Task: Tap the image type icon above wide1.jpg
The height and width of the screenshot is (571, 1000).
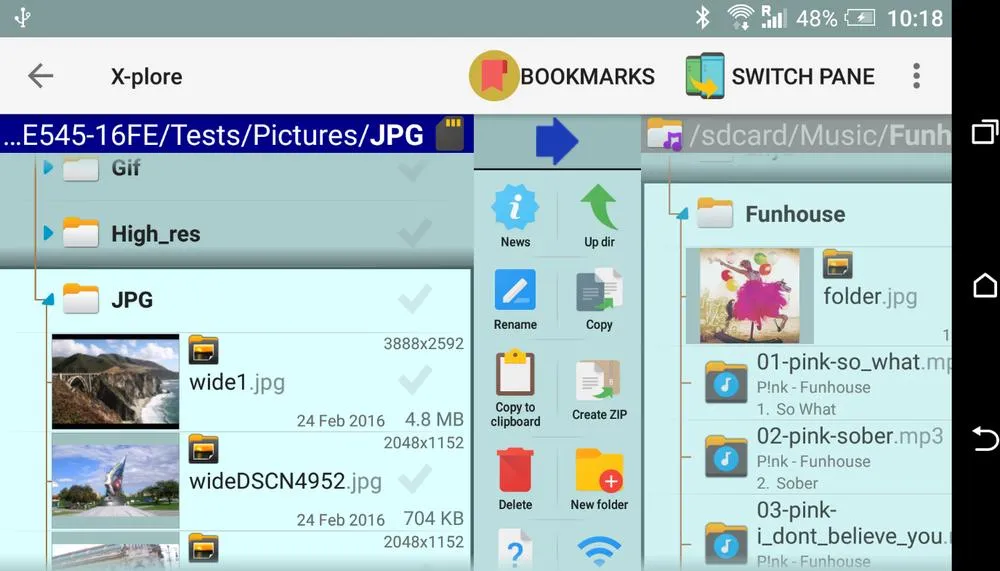Action: [x=203, y=350]
